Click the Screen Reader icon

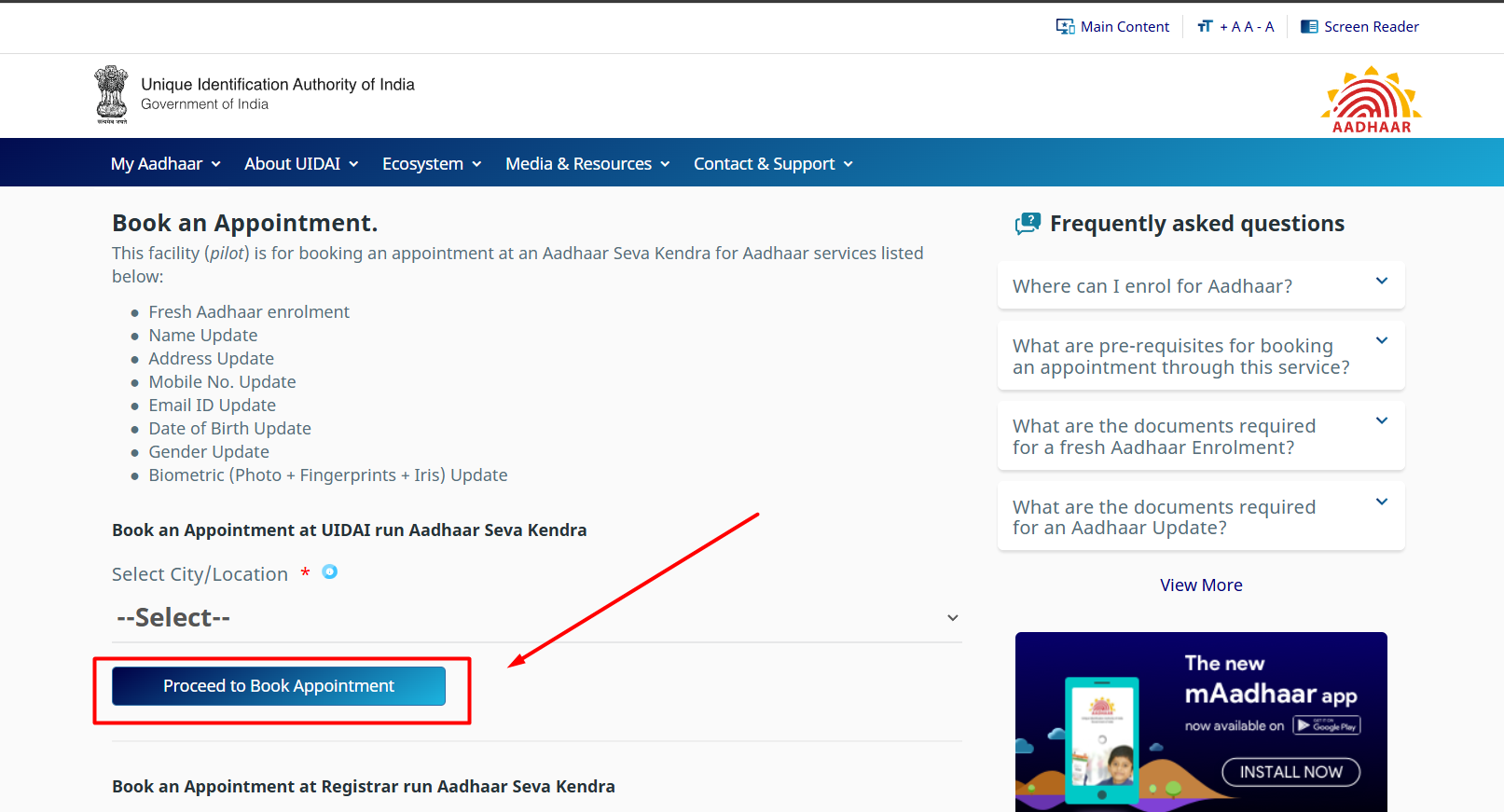click(1309, 27)
